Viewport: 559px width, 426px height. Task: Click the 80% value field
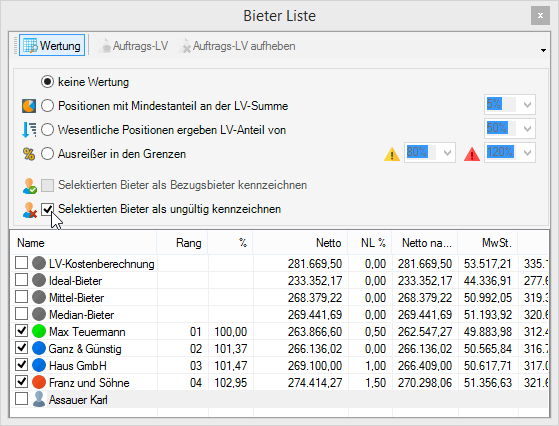click(x=422, y=153)
